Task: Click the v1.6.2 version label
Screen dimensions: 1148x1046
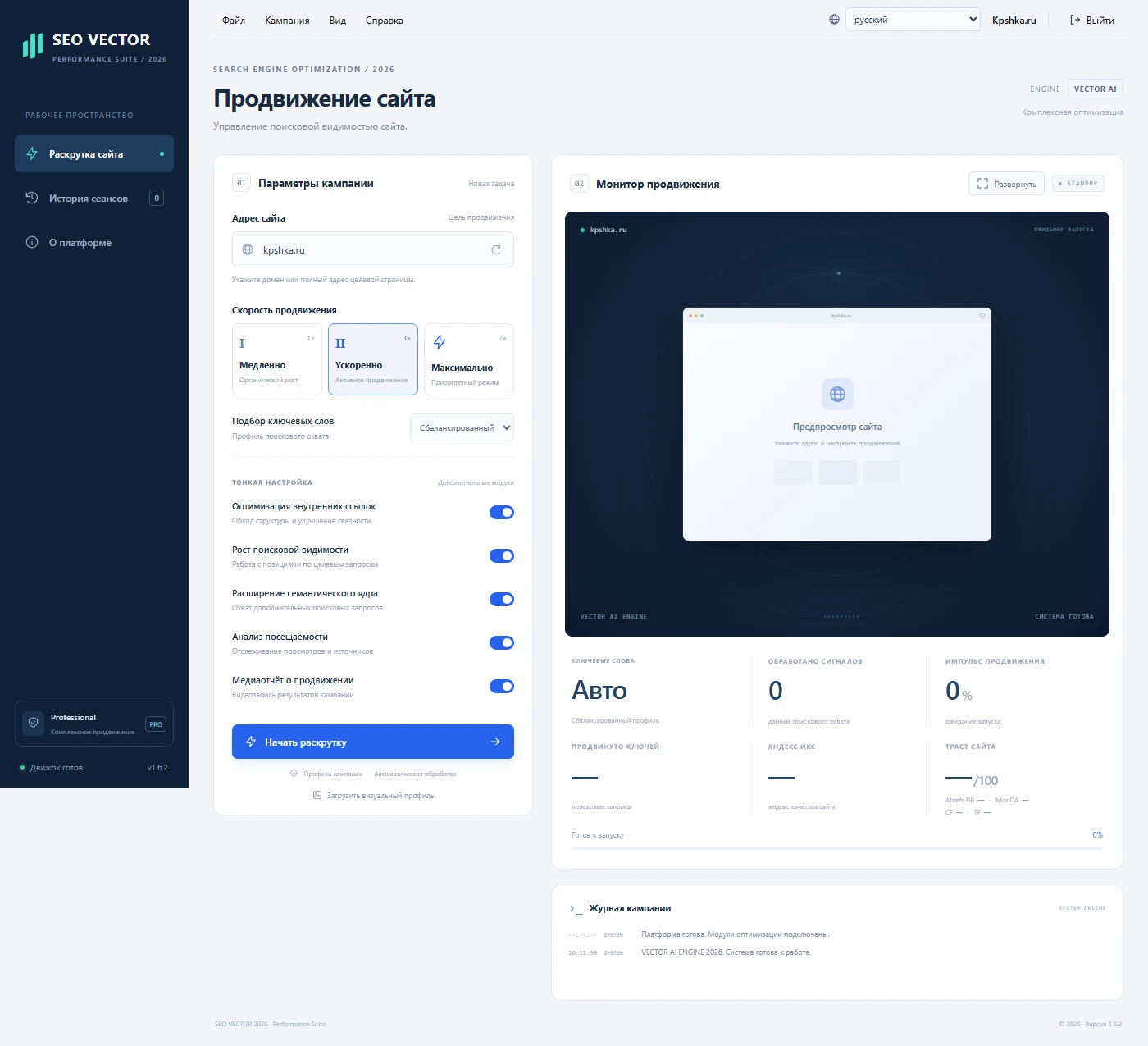Action: [x=157, y=768]
